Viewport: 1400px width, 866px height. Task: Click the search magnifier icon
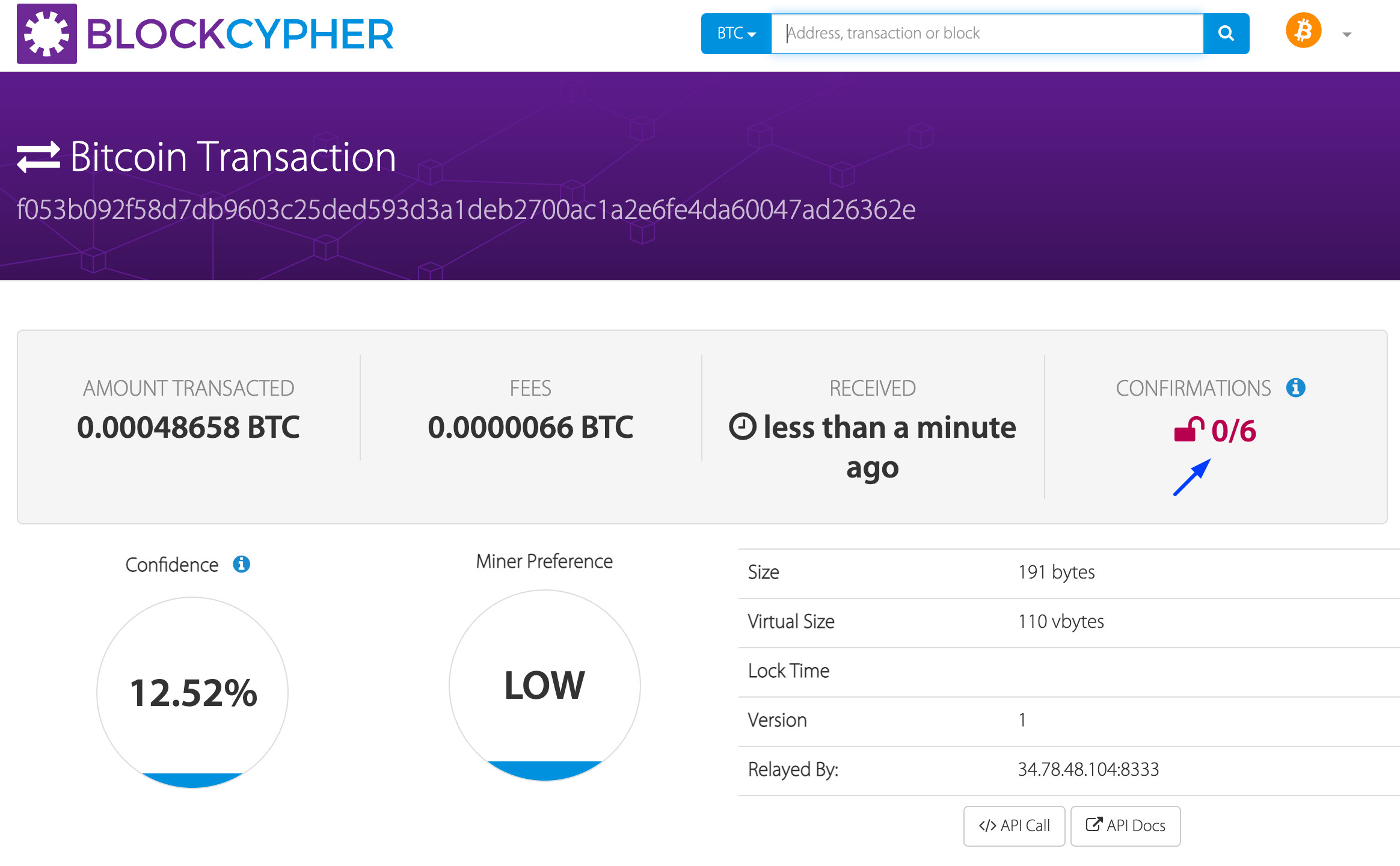(1226, 33)
